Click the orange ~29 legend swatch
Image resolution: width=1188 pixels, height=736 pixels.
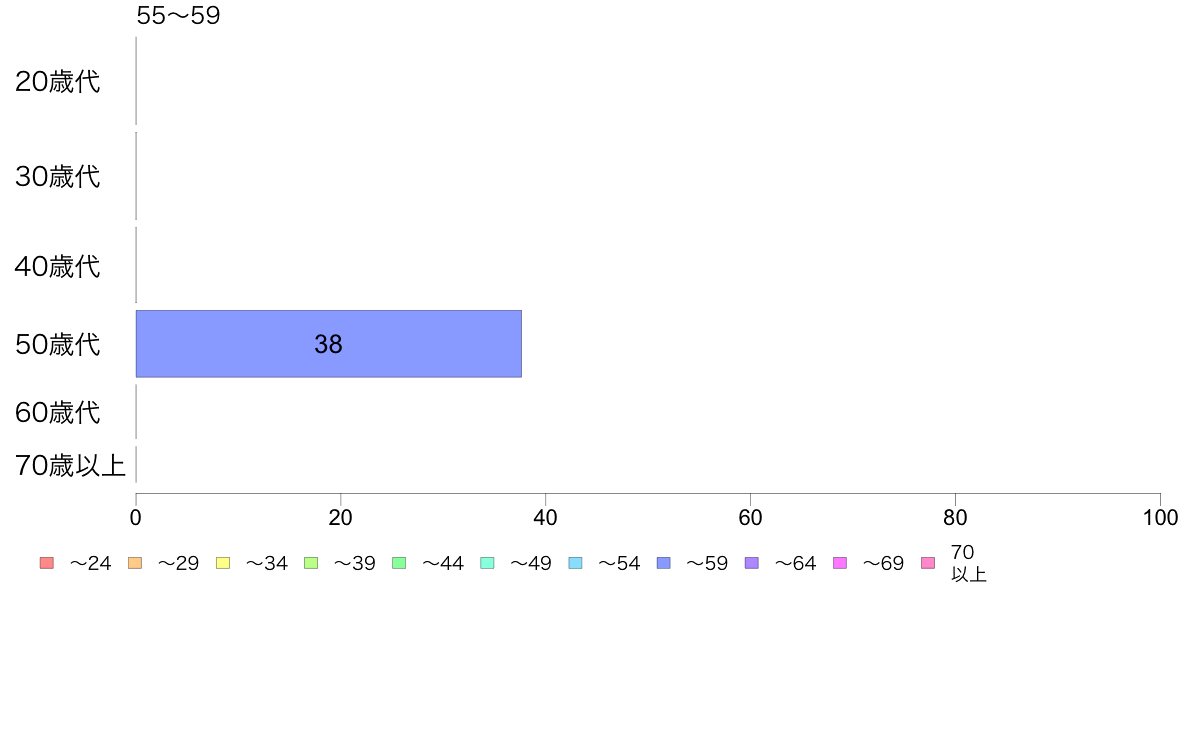[135, 563]
